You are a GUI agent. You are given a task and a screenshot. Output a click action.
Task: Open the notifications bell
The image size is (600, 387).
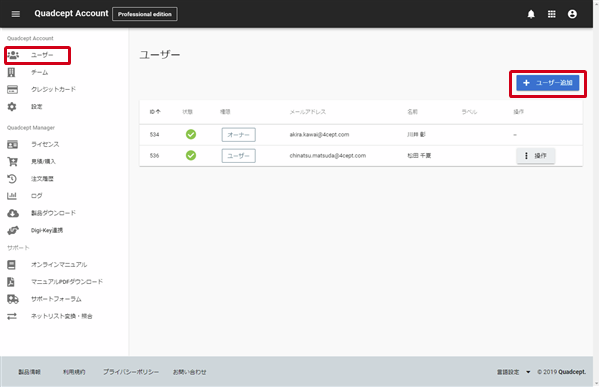click(x=531, y=14)
